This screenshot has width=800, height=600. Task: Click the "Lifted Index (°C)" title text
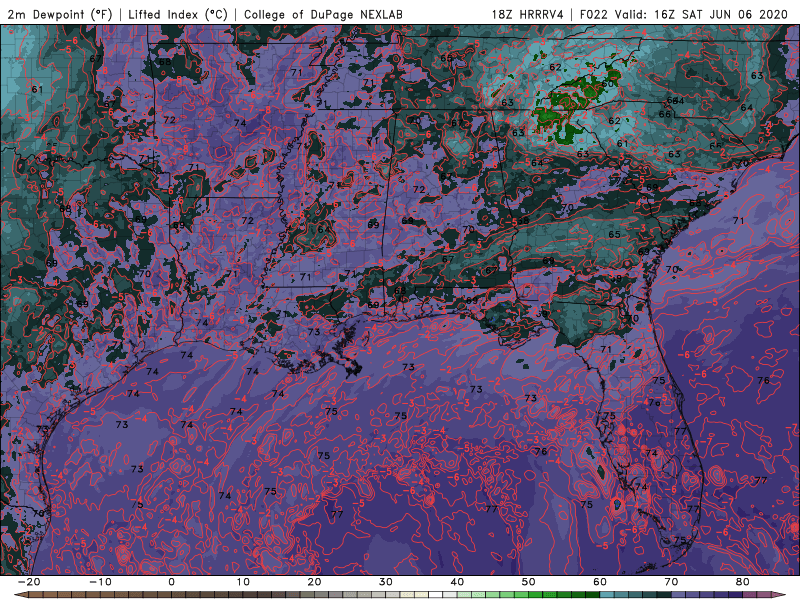178,14
